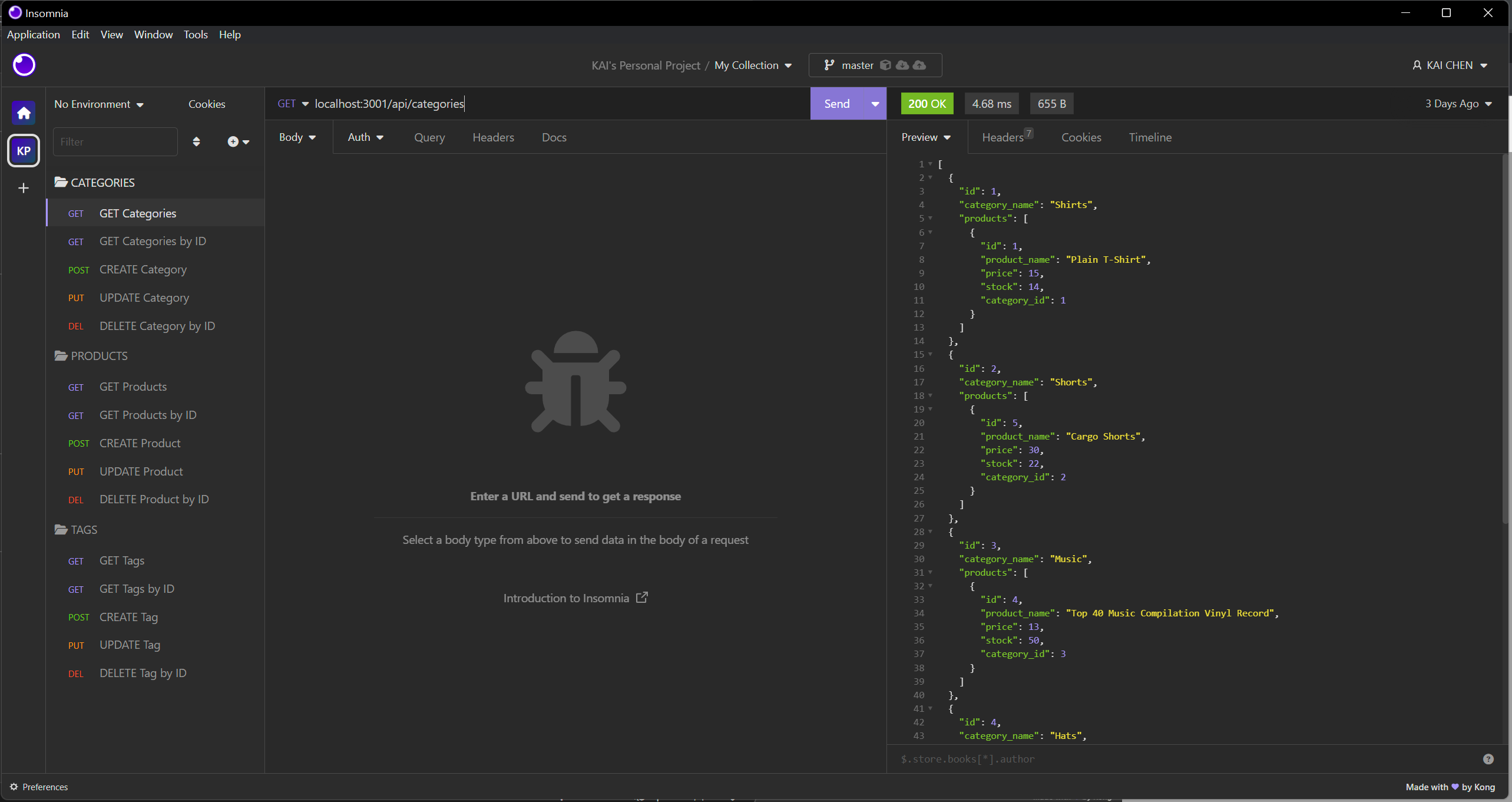Click the CATEGORIES folder icon

[61, 182]
